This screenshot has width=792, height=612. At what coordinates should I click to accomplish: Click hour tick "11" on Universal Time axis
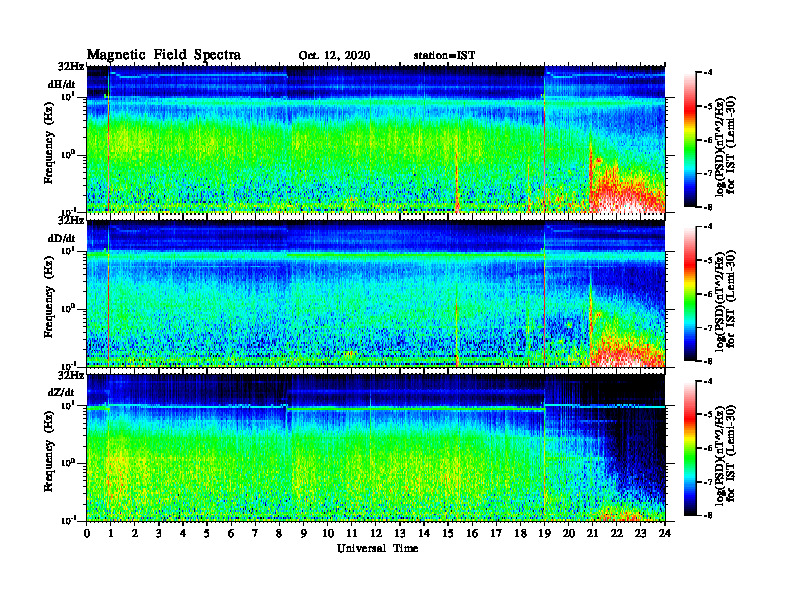point(352,533)
